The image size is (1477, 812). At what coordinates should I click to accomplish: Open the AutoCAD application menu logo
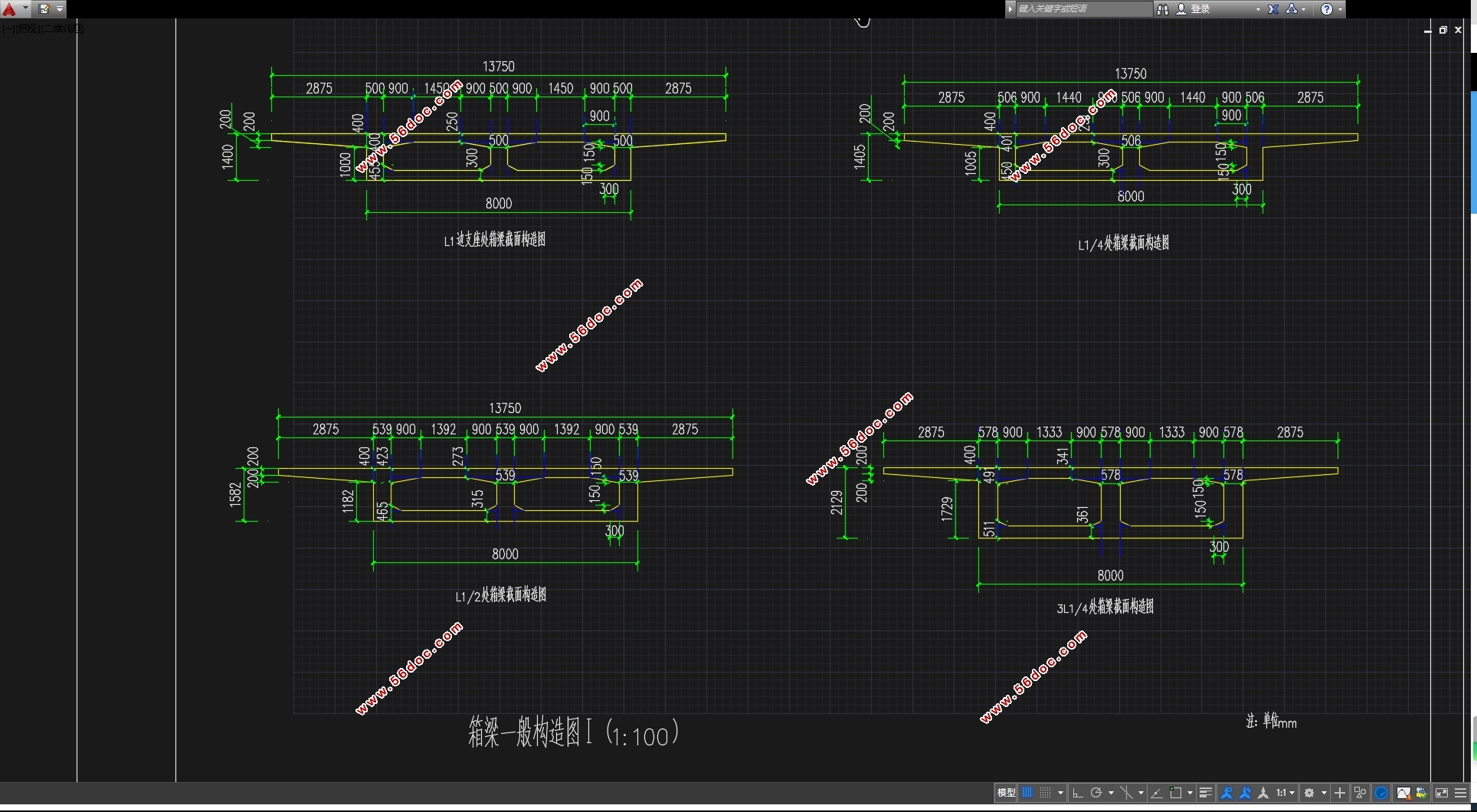10,9
